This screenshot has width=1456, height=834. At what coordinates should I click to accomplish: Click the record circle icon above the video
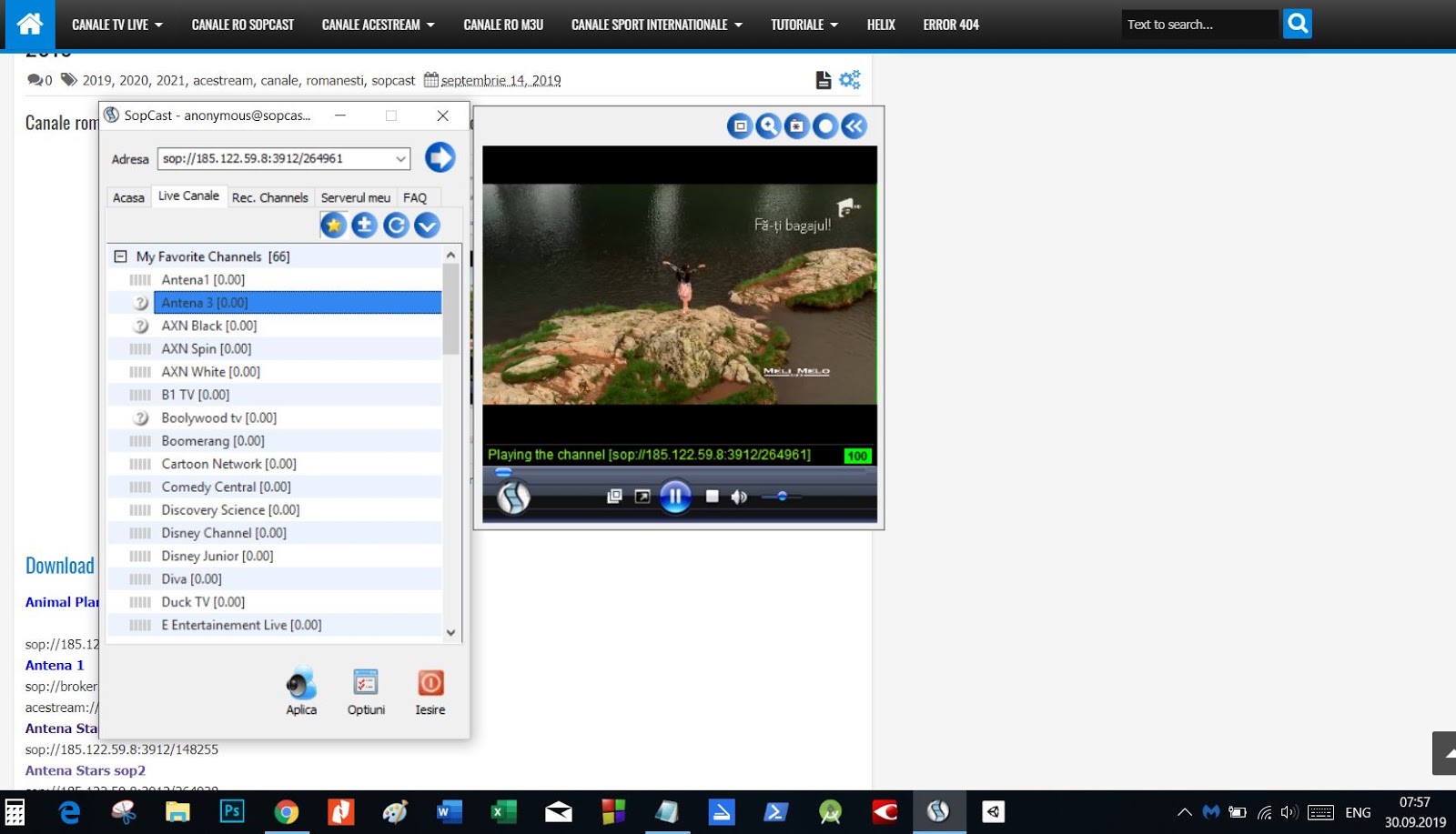[825, 126]
